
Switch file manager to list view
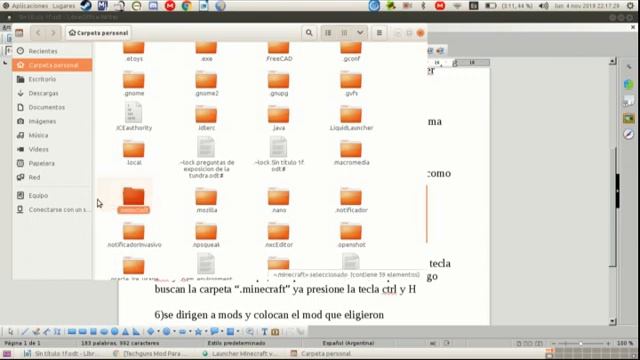tap(328, 33)
